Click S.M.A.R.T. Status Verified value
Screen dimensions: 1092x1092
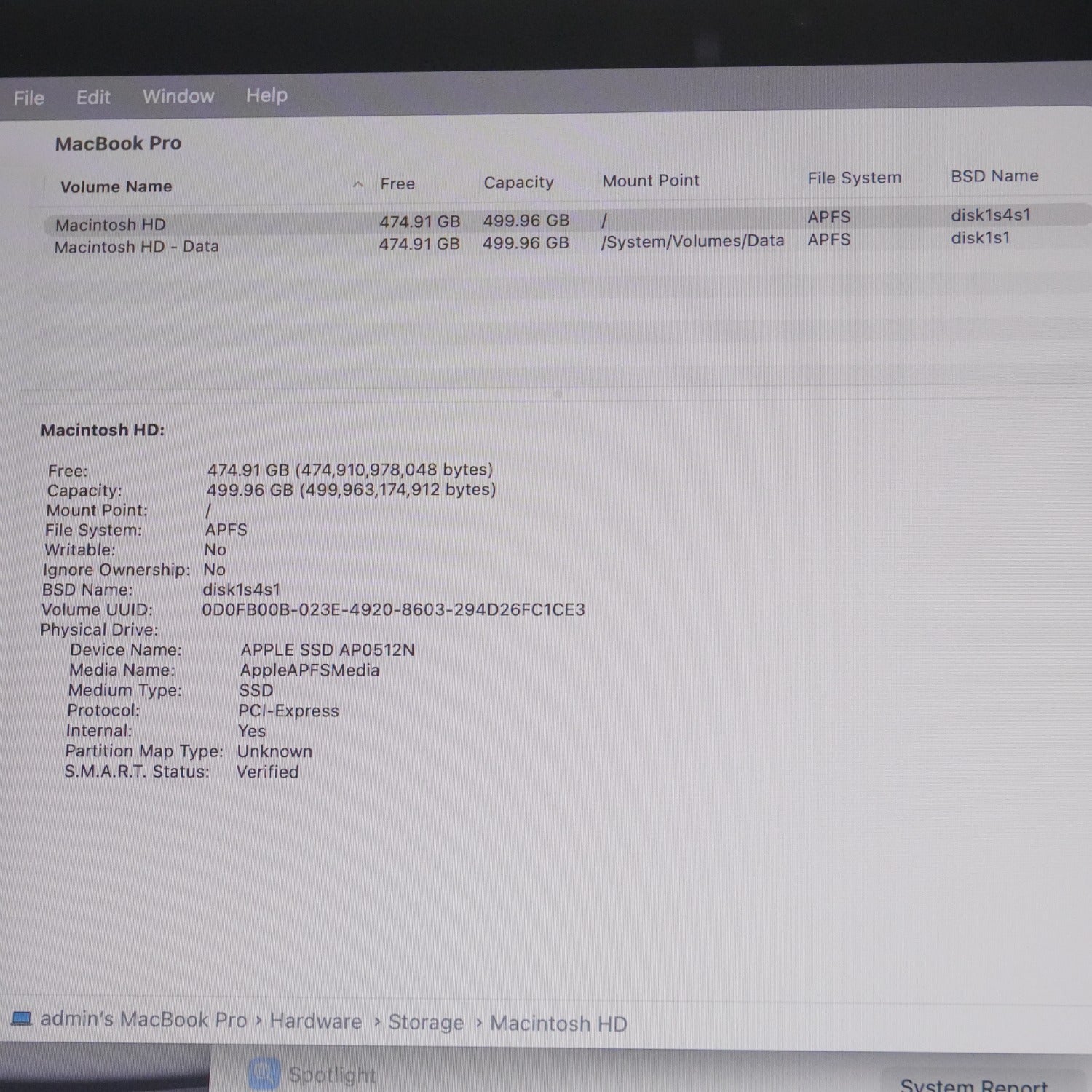tap(267, 772)
